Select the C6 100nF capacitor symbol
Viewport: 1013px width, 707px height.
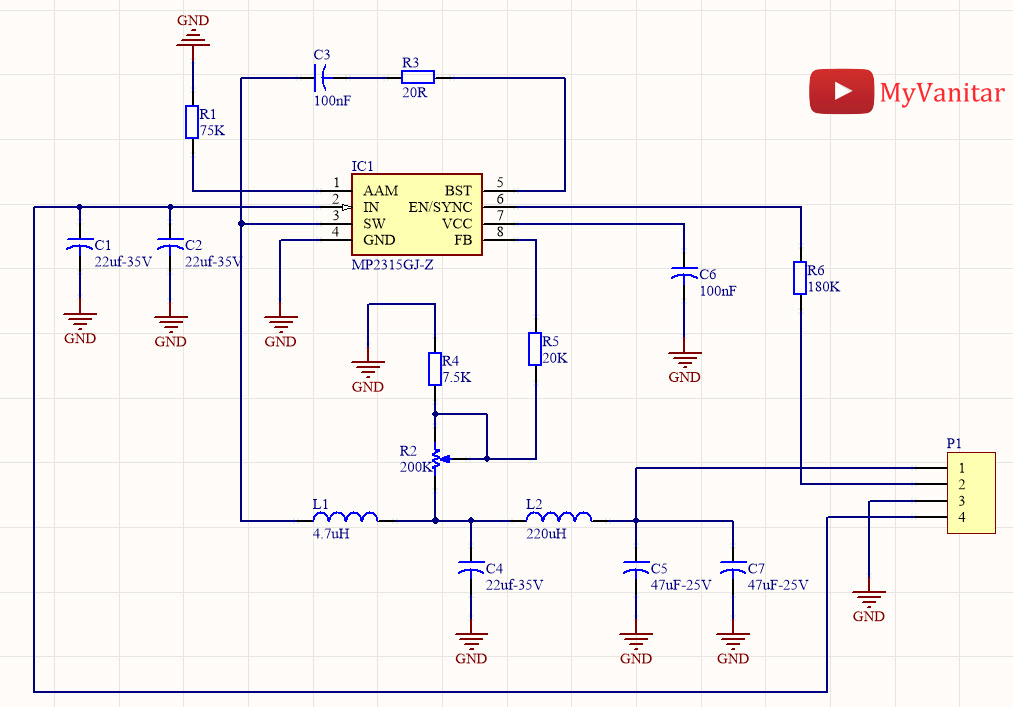[684, 274]
